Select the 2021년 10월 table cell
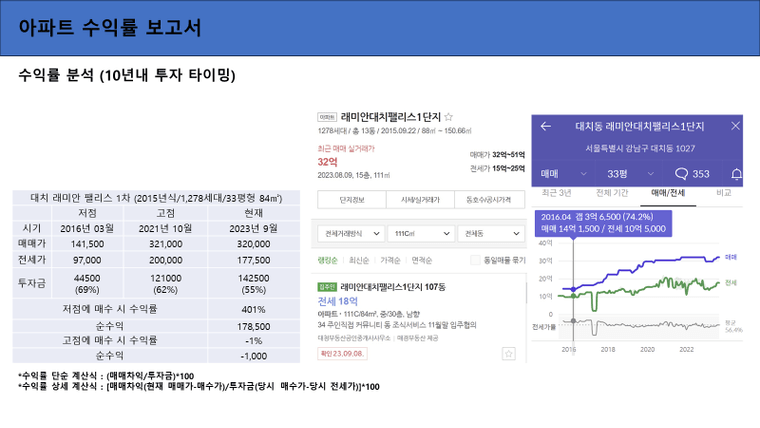Viewport: 760px width, 428px height. (x=165, y=228)
